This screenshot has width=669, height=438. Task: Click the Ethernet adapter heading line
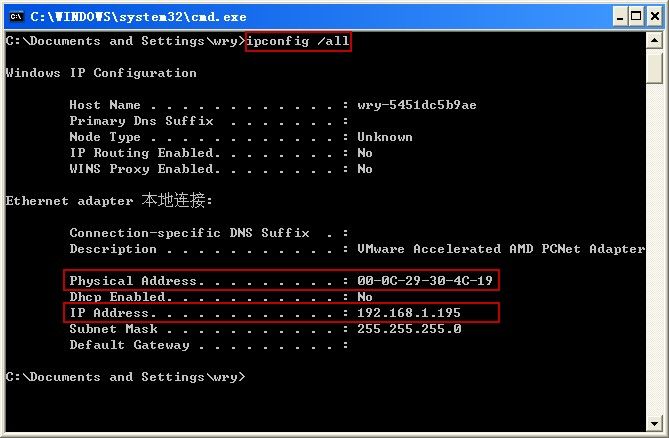point(109,200)
